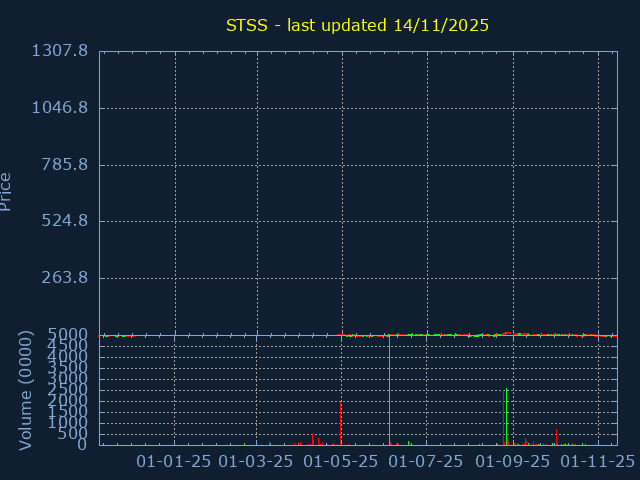Screen dimensions: 640x480
Task: Click the tallest green volume bar
Action: (x=506, y=417)
